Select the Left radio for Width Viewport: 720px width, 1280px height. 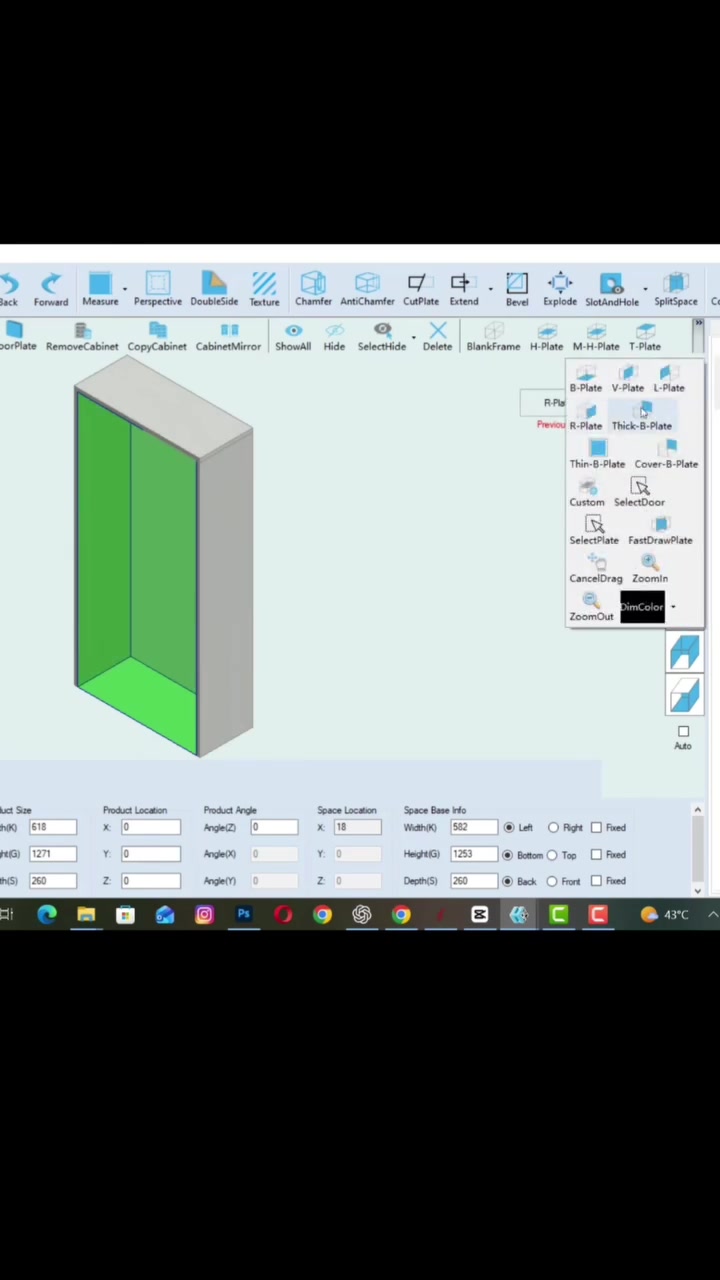coord(509,828)
